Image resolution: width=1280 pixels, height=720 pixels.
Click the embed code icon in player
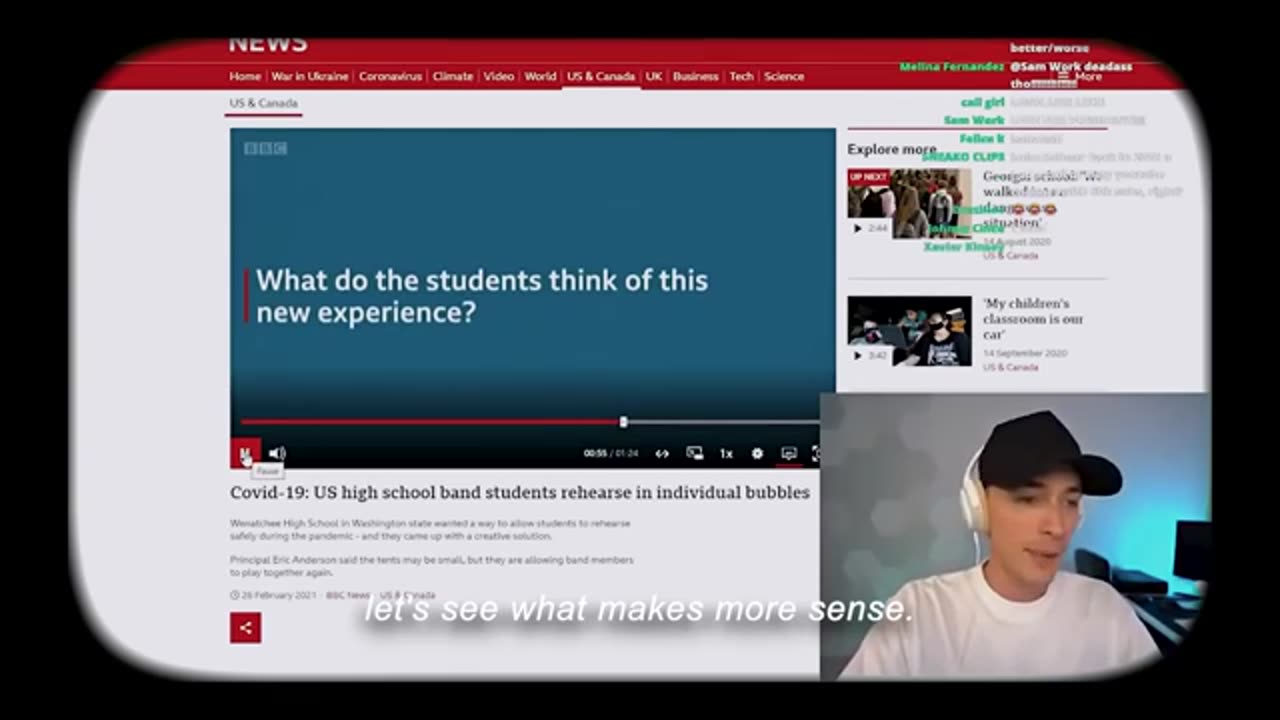point(662,454)
